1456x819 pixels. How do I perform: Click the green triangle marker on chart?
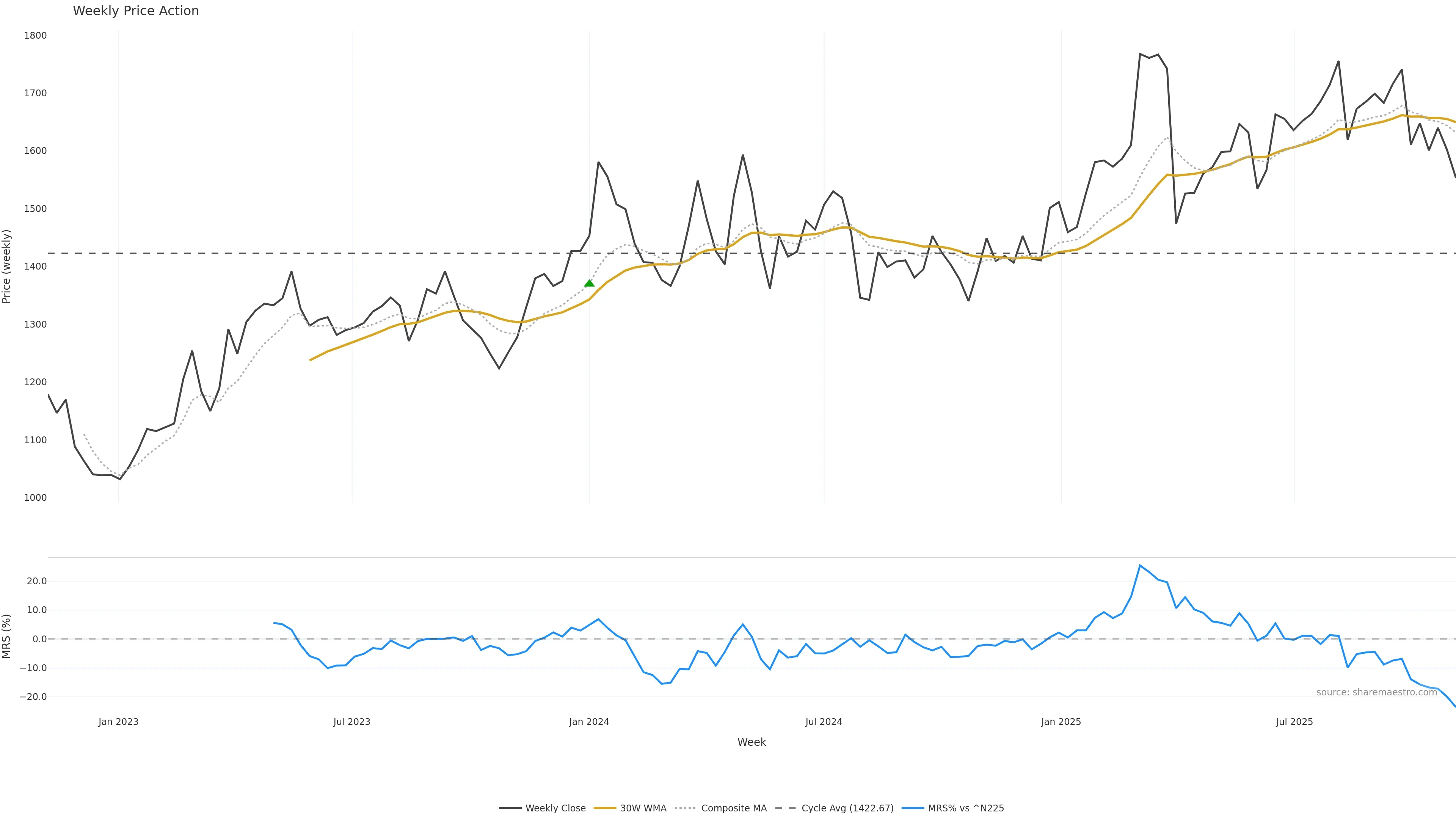(x=589, y=283)
